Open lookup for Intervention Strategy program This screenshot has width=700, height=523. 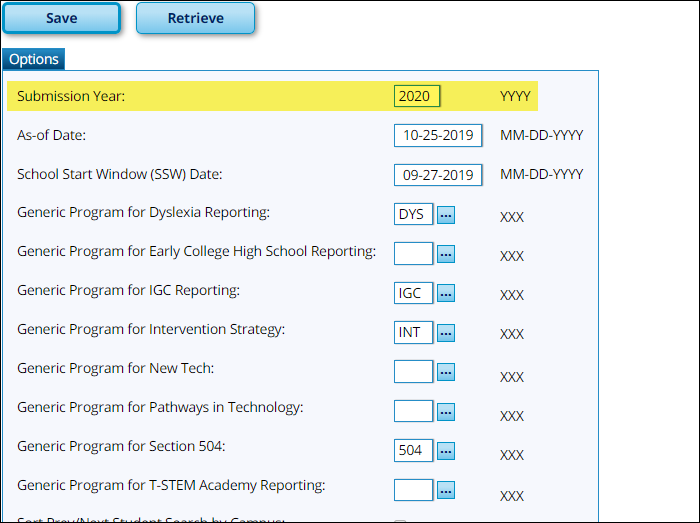tap(446, 333)
